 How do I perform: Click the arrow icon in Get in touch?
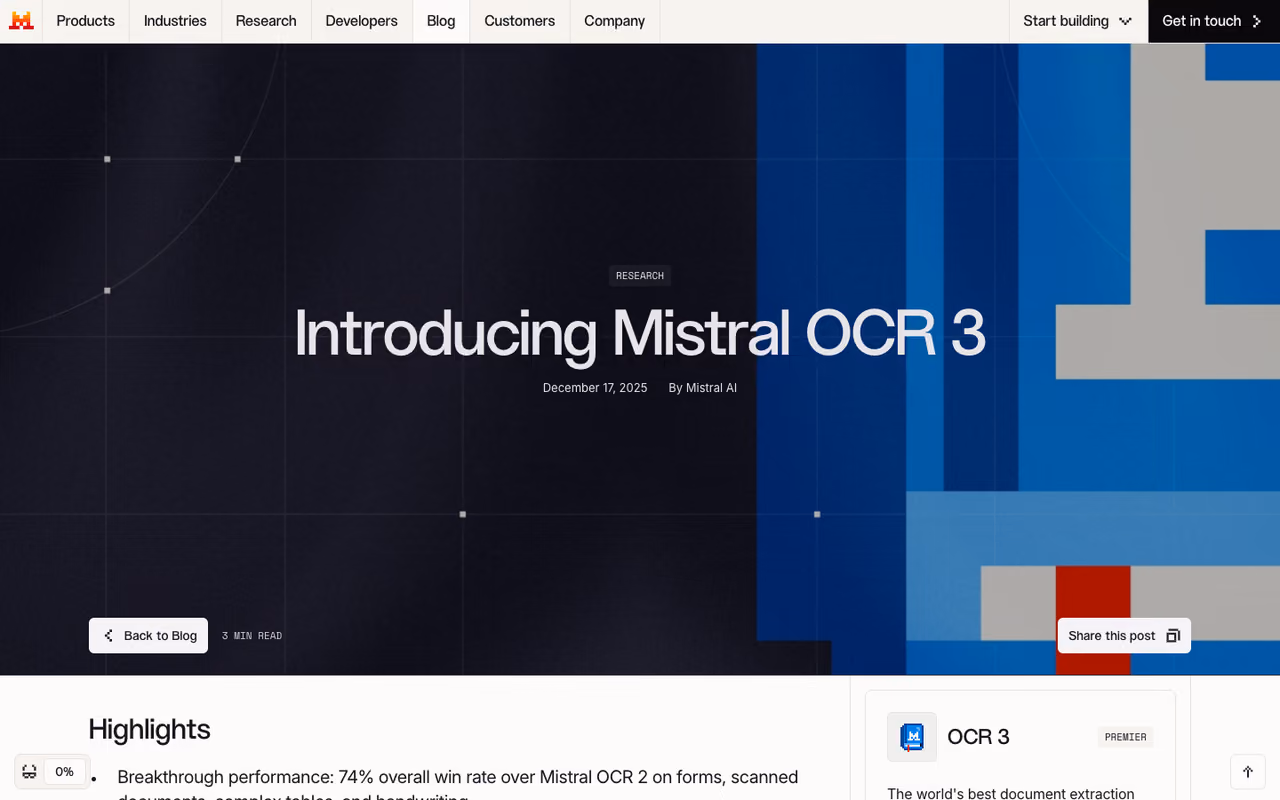pos(1257,21)
